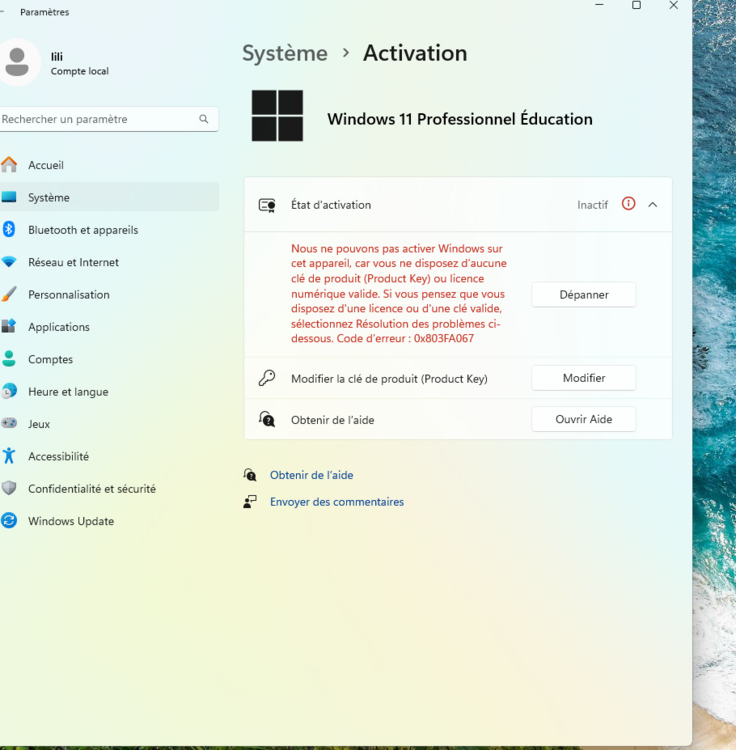
Task: Open the Comptes settings category
Action: pyautogui.click(x=50, y=359)
